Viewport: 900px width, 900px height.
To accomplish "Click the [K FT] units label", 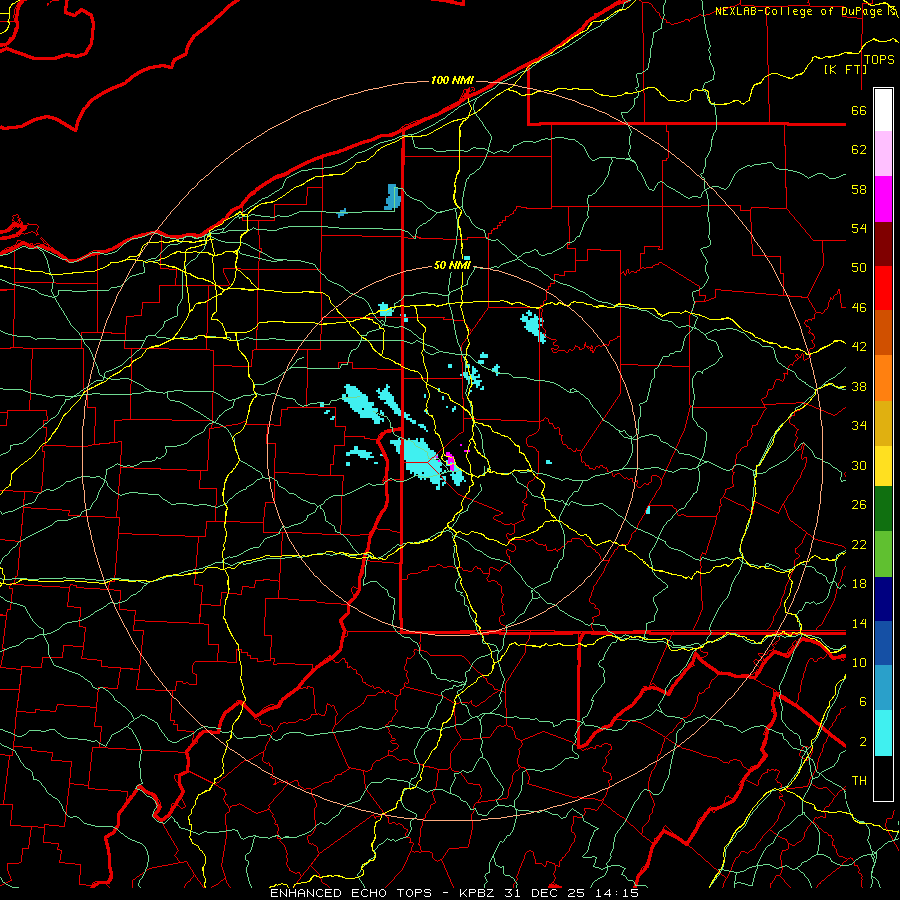I will coord(845,69).
